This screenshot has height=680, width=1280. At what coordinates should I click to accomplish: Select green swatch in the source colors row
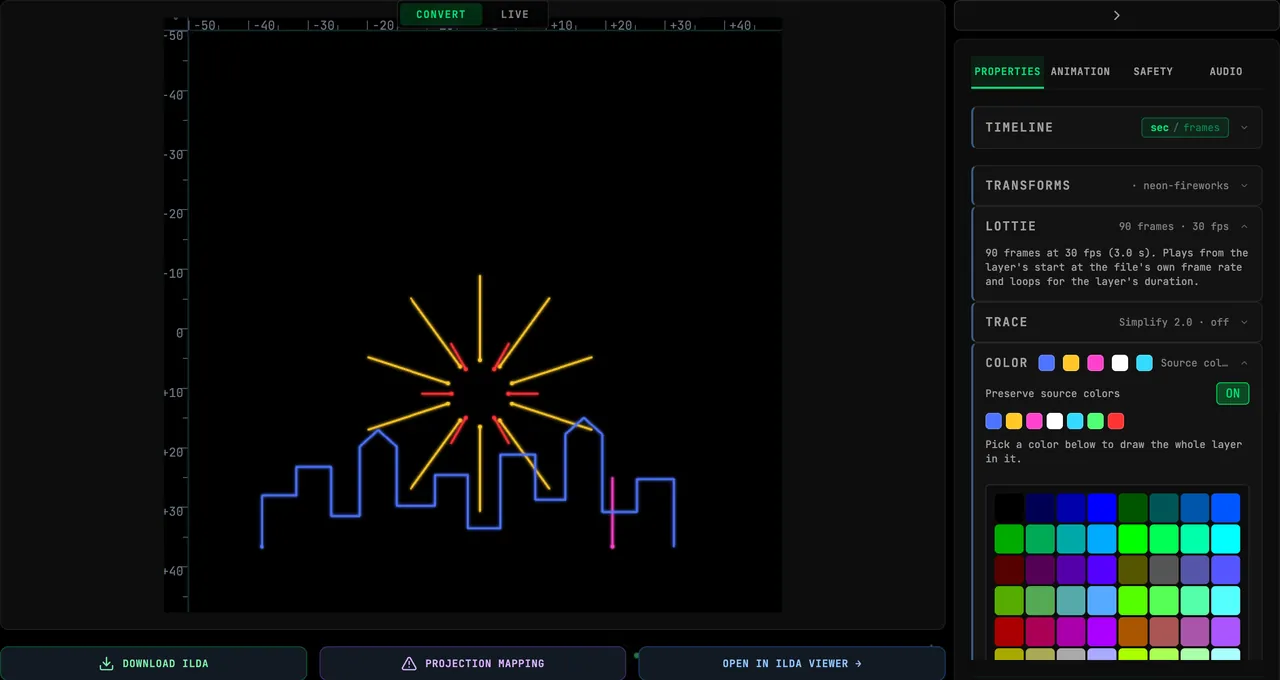pos(1095,421)
